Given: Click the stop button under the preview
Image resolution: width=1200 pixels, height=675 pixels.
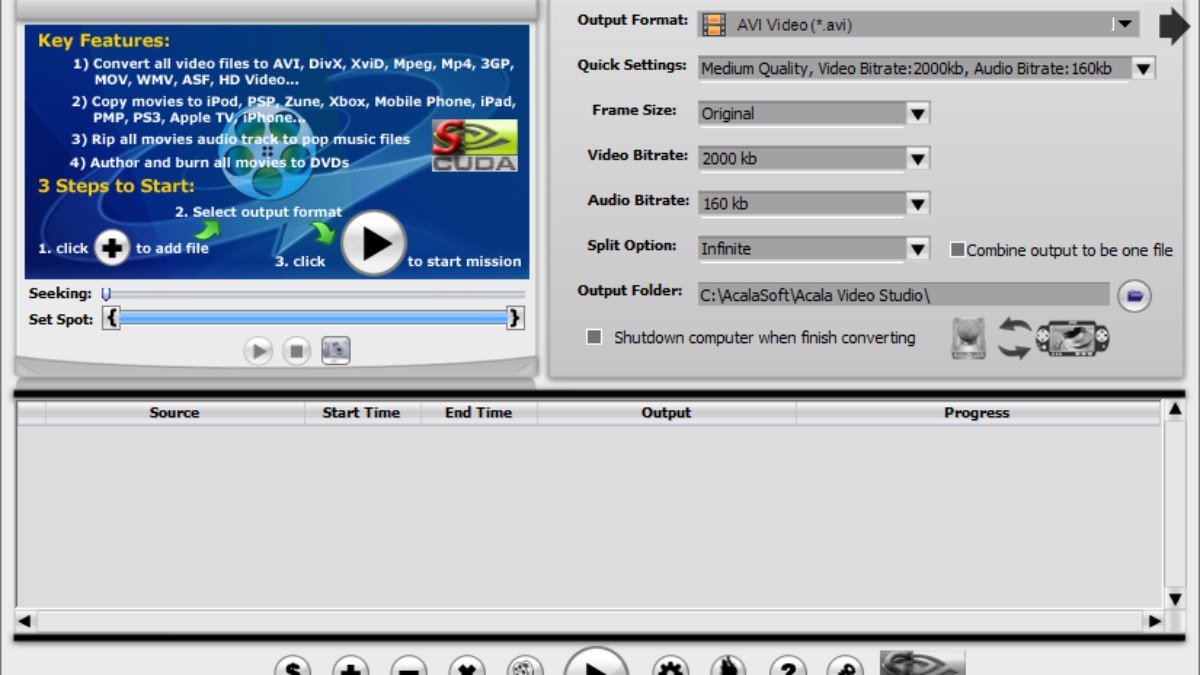Looking at the screenshot, I should click(296, 351).
